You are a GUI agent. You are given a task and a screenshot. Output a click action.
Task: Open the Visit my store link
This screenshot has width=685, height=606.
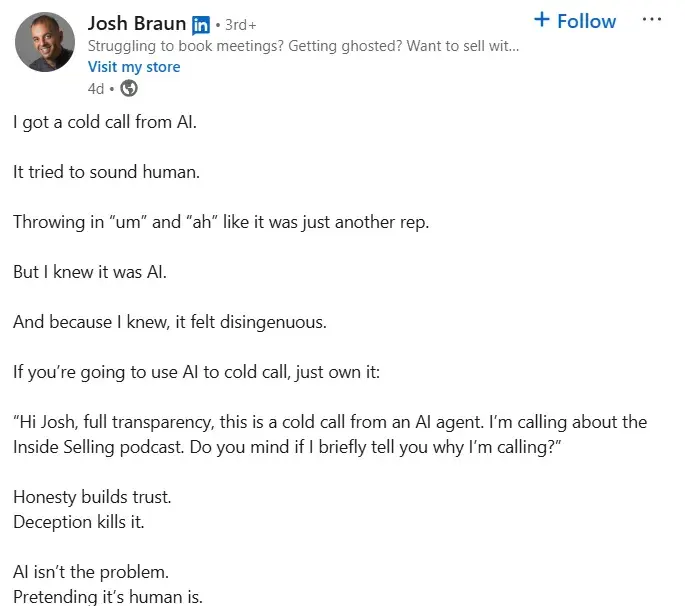coord(134,67)
